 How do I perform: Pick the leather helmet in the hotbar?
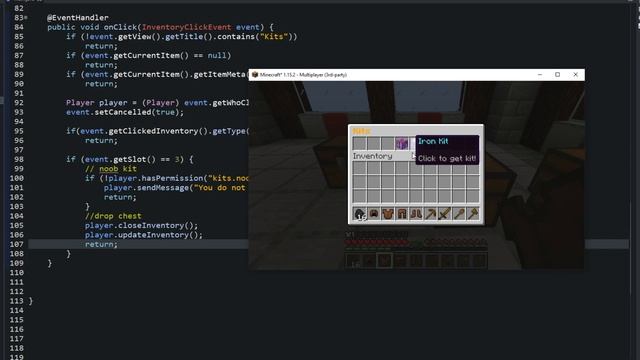(373, 214)
